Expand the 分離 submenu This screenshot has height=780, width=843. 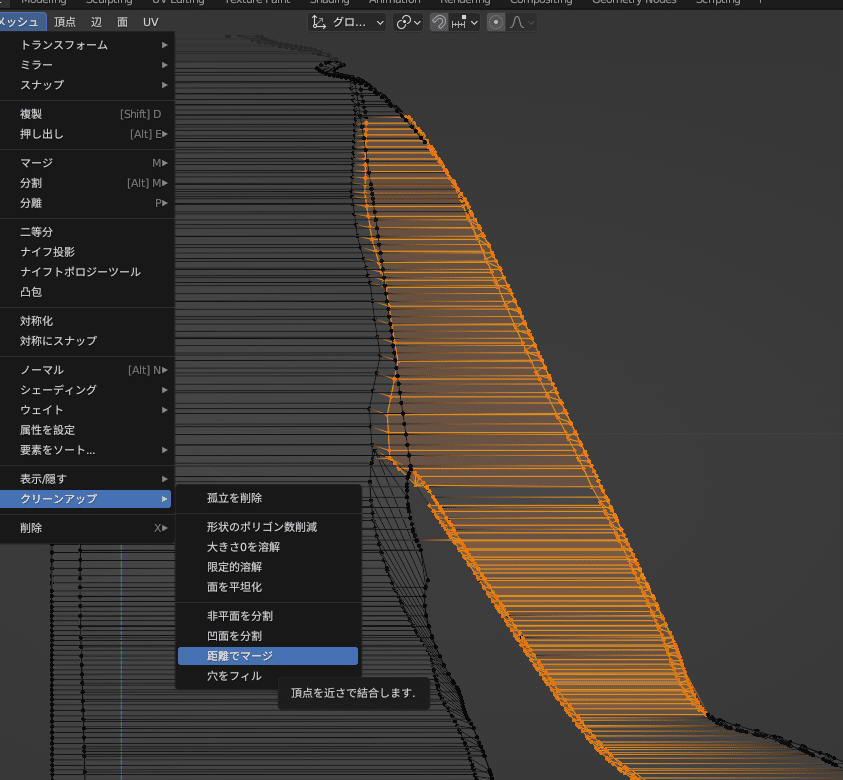[x=86, y=203]
